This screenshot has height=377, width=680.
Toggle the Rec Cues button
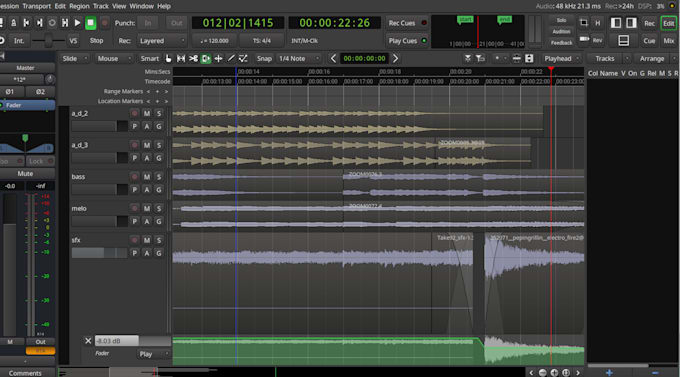pyautogui.click(x=407, y=23)
